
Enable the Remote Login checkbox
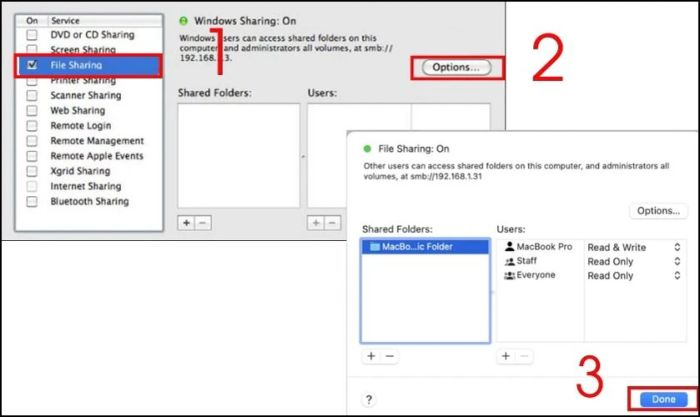tap(33, 126)
